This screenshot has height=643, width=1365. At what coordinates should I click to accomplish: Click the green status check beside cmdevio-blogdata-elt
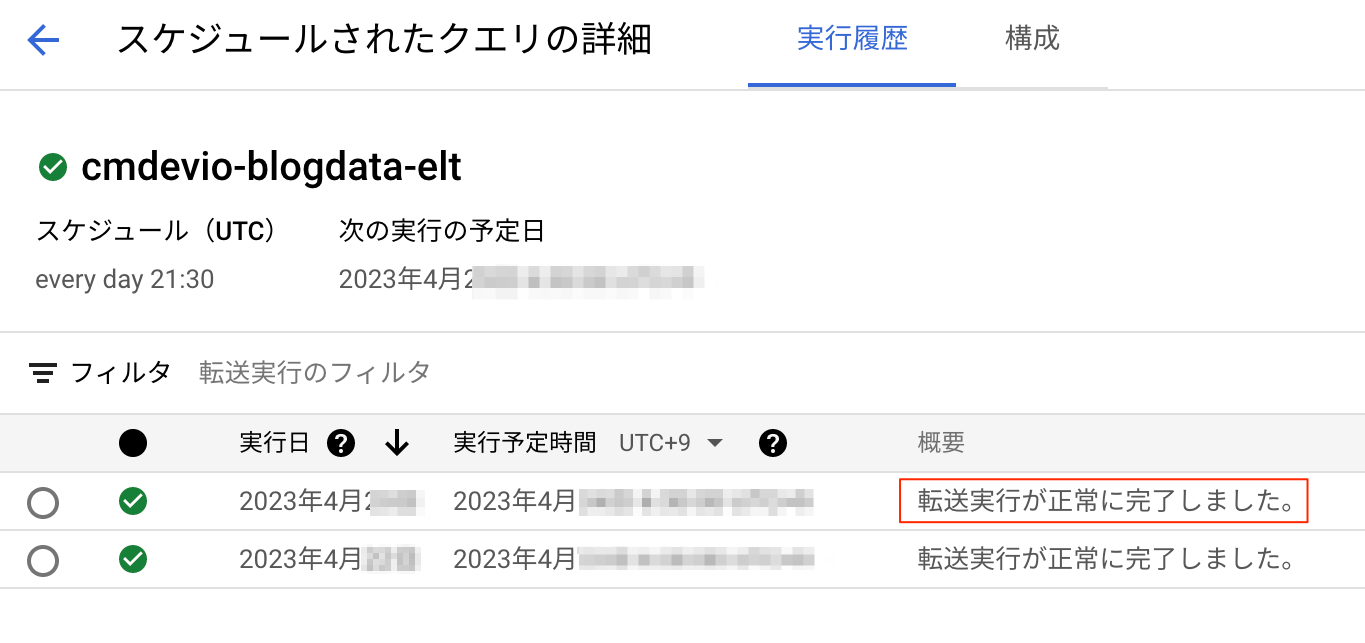52,167
